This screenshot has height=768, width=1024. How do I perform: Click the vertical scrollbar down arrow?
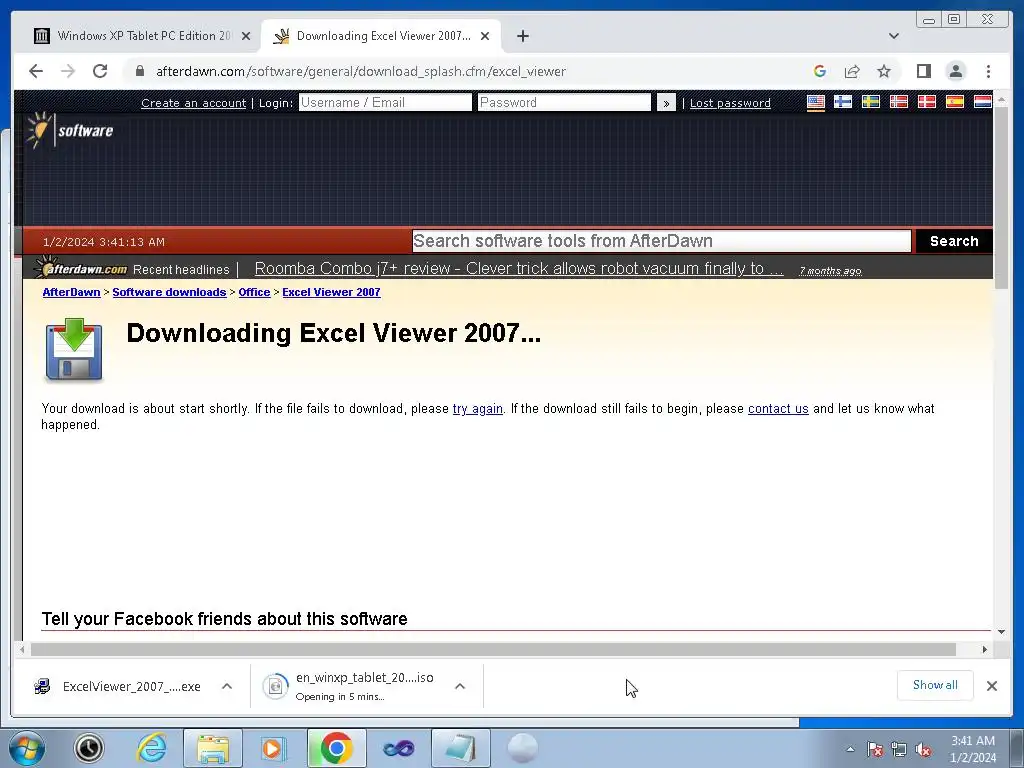1001,632
